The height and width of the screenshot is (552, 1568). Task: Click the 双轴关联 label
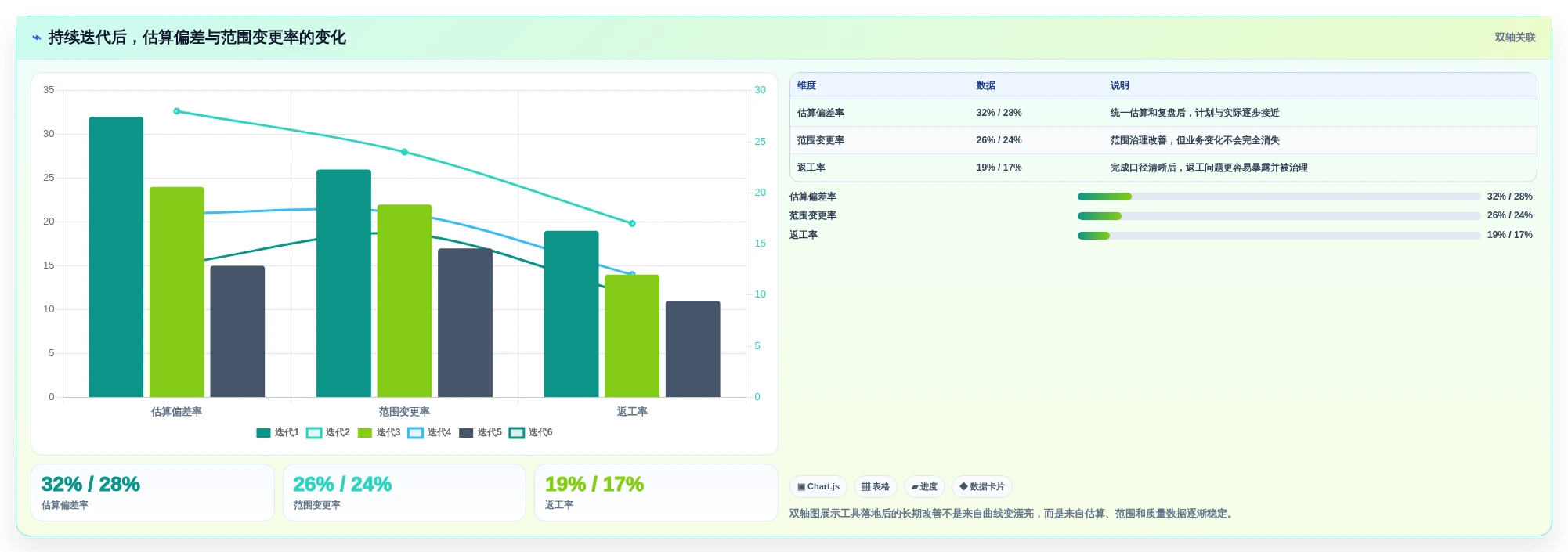[1515, 38]
